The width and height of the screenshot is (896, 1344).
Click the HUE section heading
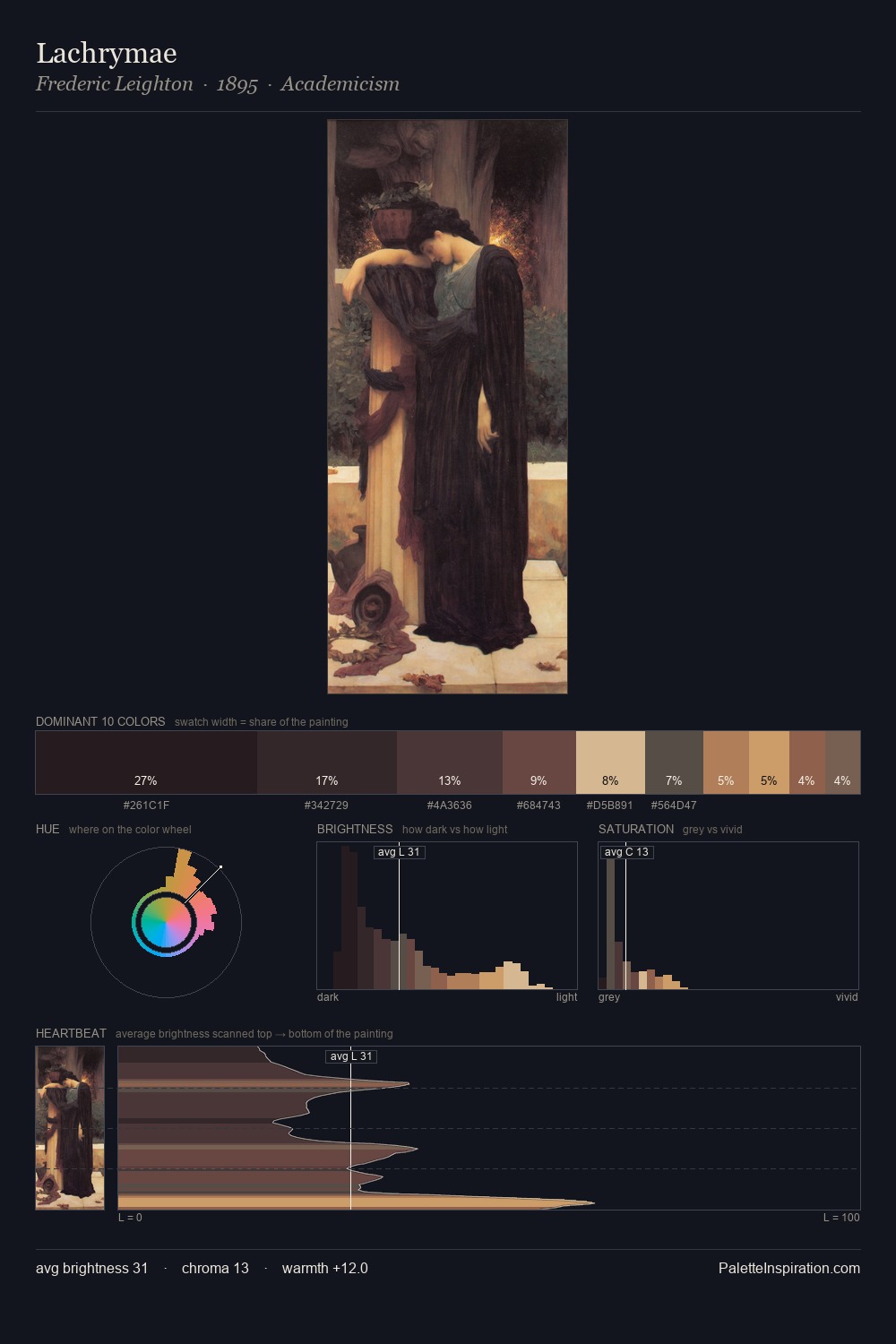tap(47, 829)
